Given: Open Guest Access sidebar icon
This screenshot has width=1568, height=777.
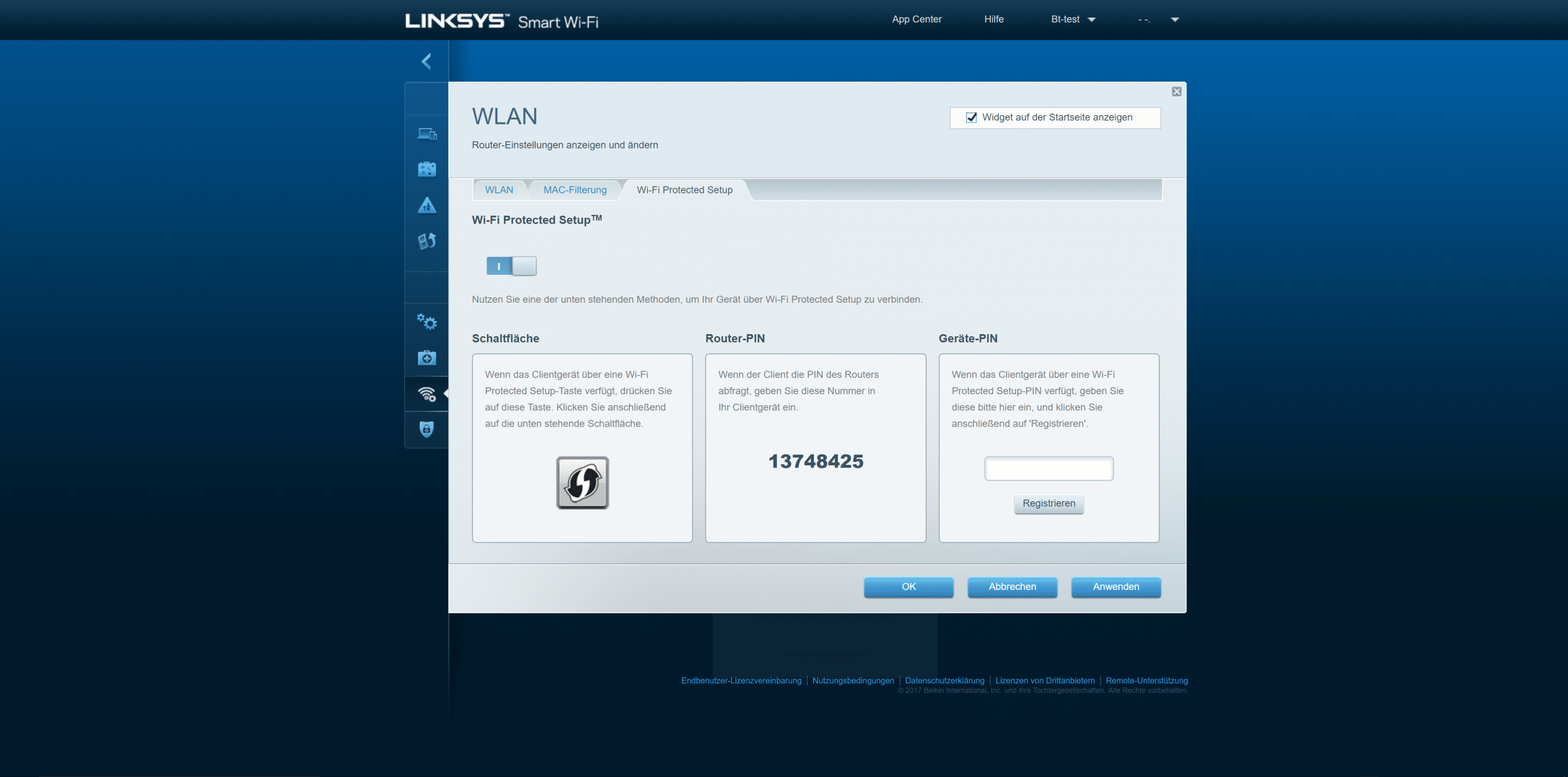Looking at the screenshot, I should click(426, 169).
